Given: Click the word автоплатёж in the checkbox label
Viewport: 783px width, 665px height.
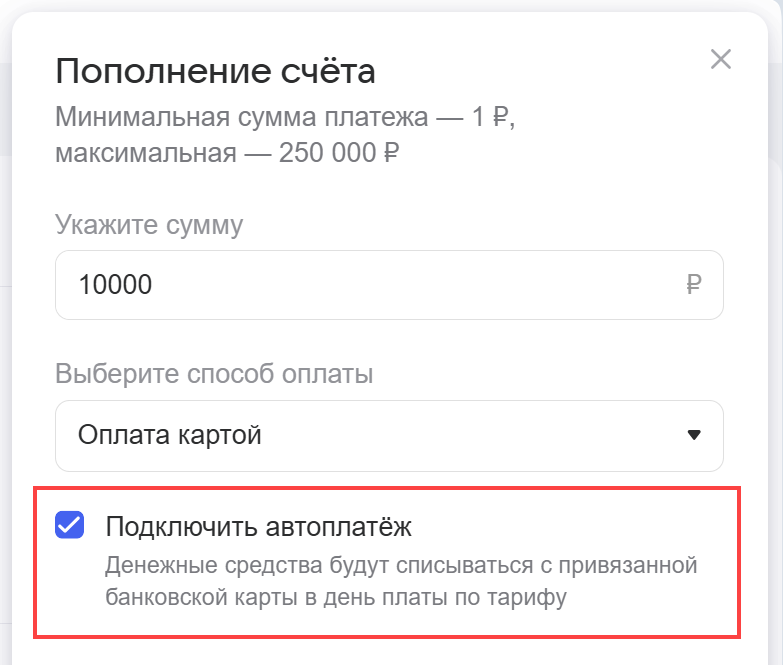Looking at the screenshot, I should pos(340,526).
